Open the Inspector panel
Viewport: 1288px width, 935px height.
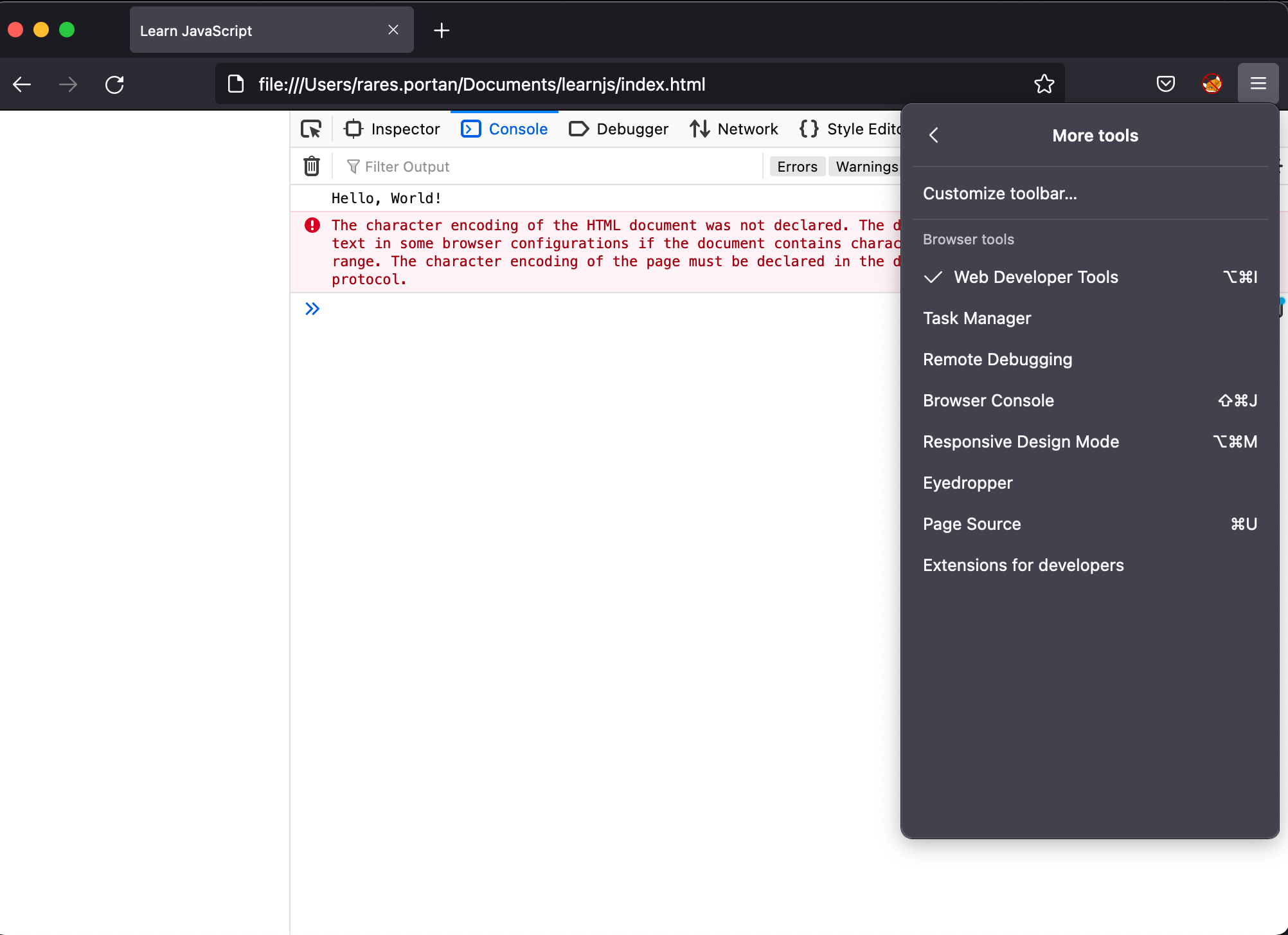pyautogui.click(x=392, y=129)
